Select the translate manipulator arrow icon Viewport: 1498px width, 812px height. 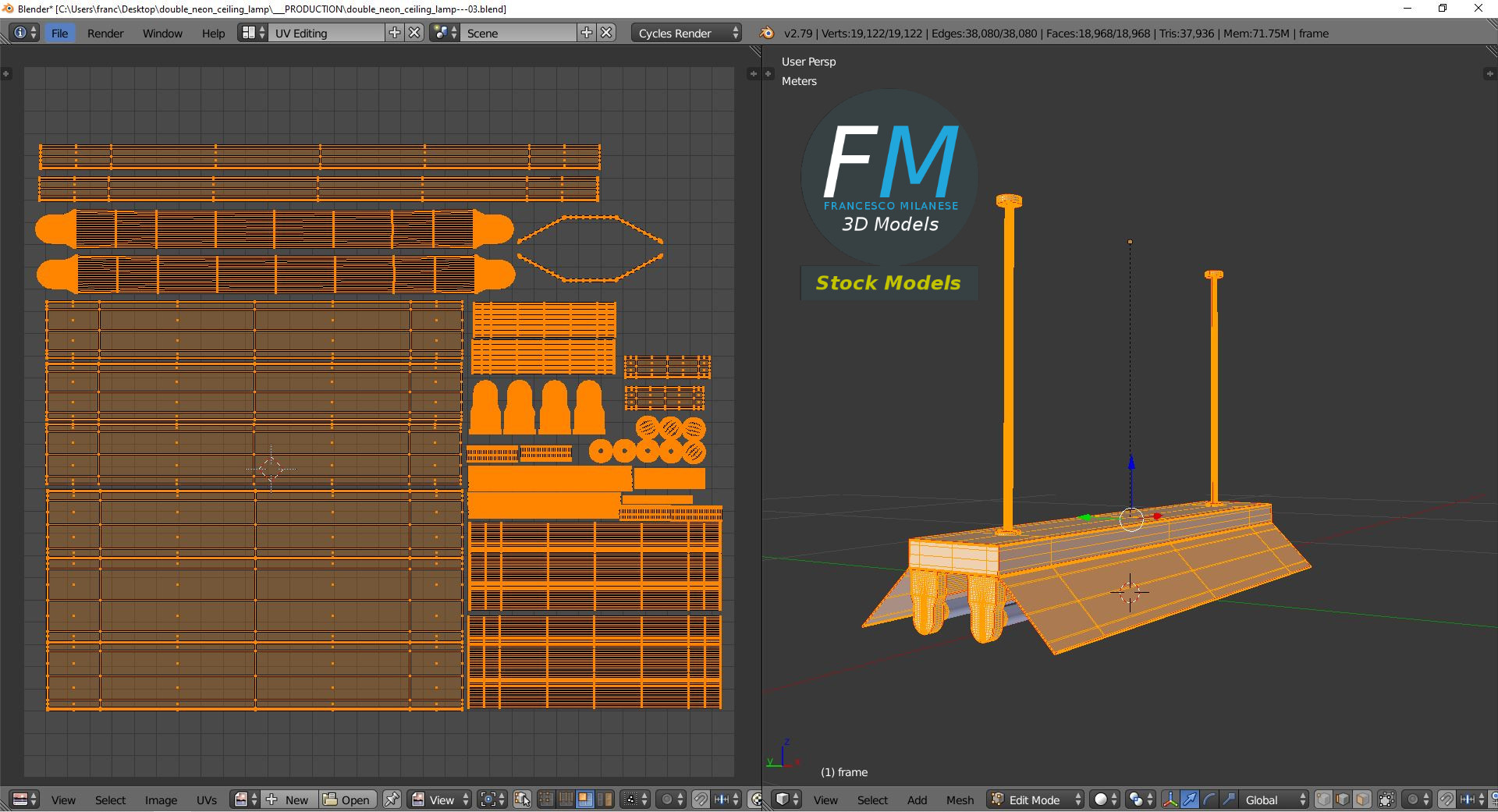click(x=1190, y=800)
